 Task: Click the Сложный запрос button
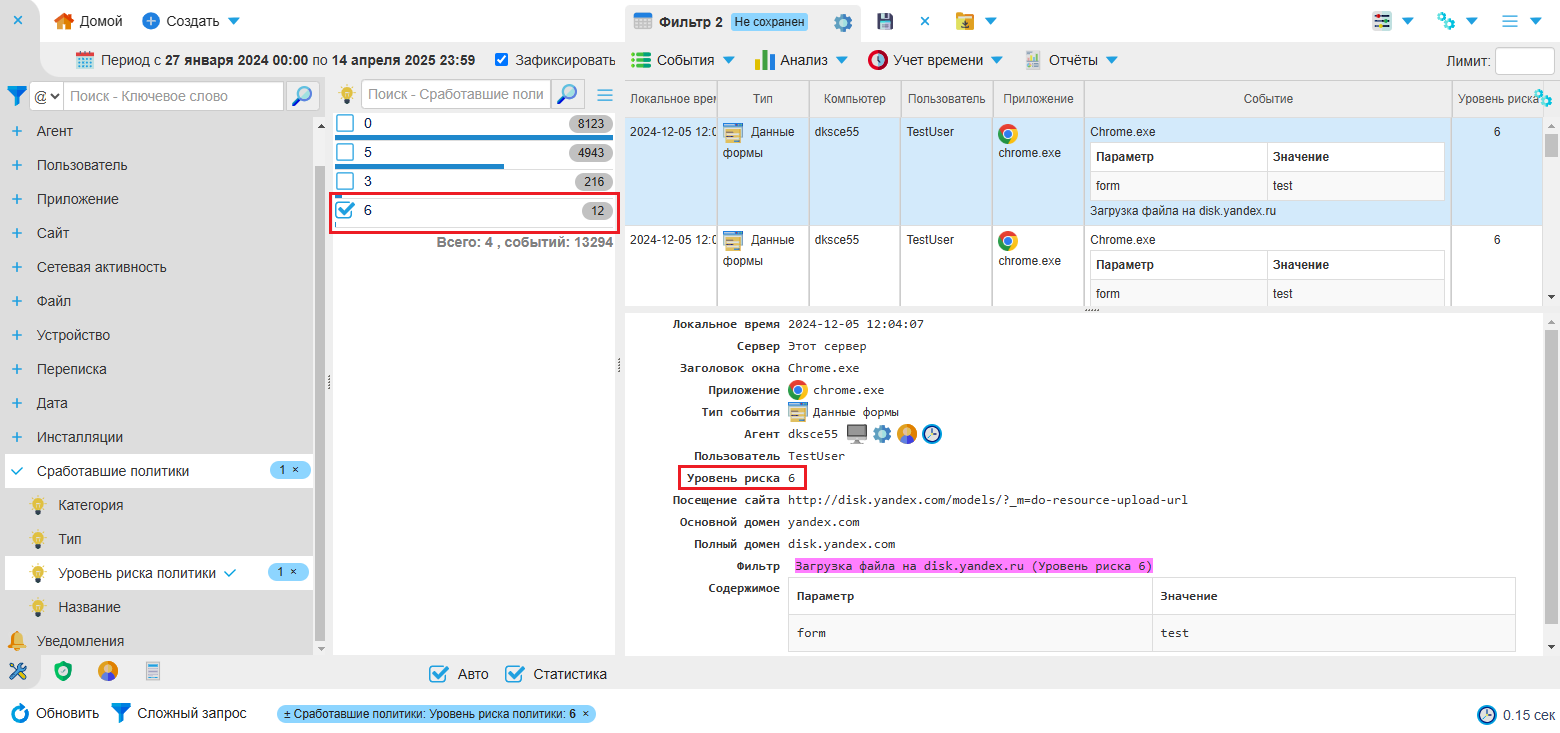(x=179, y=713)
